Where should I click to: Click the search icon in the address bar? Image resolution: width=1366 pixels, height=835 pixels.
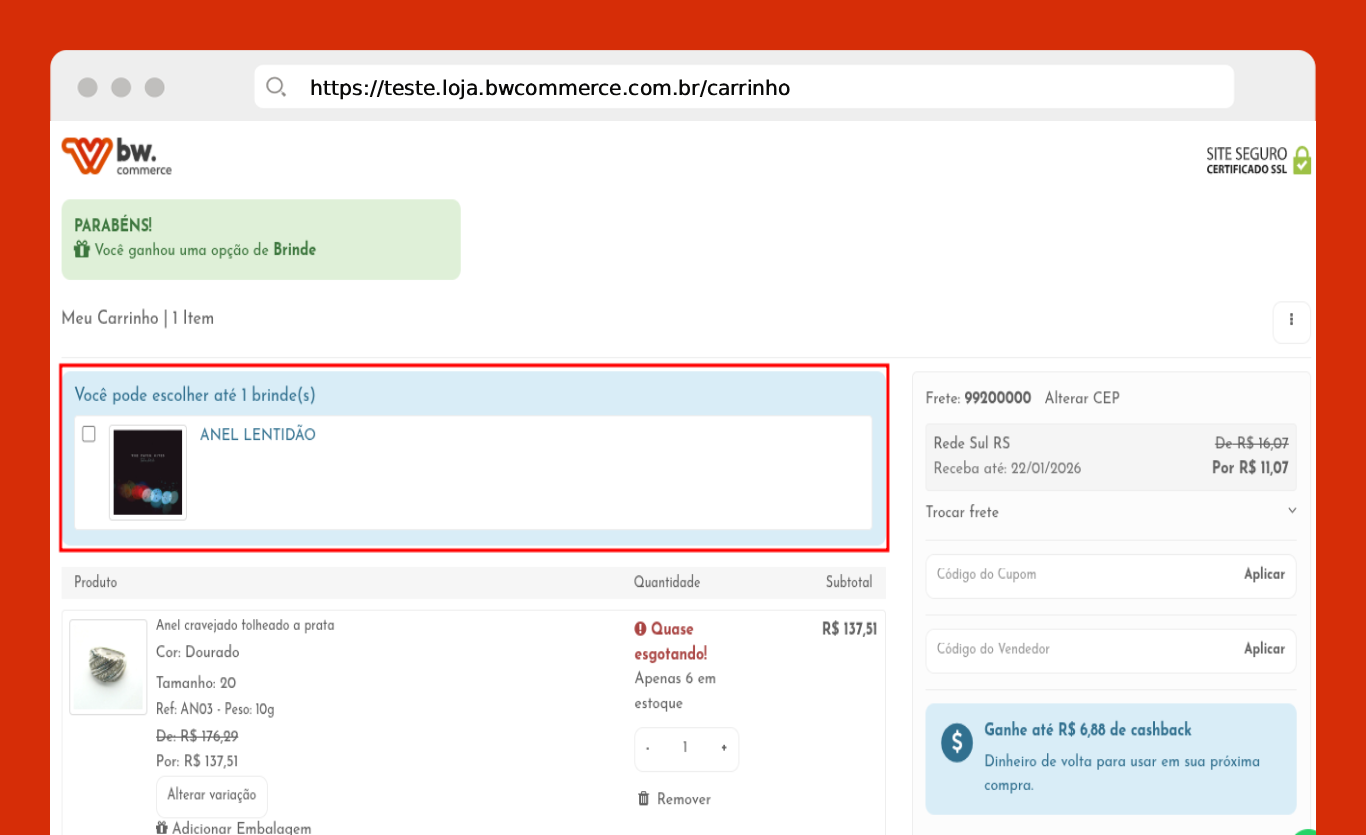tap(276, 87)
